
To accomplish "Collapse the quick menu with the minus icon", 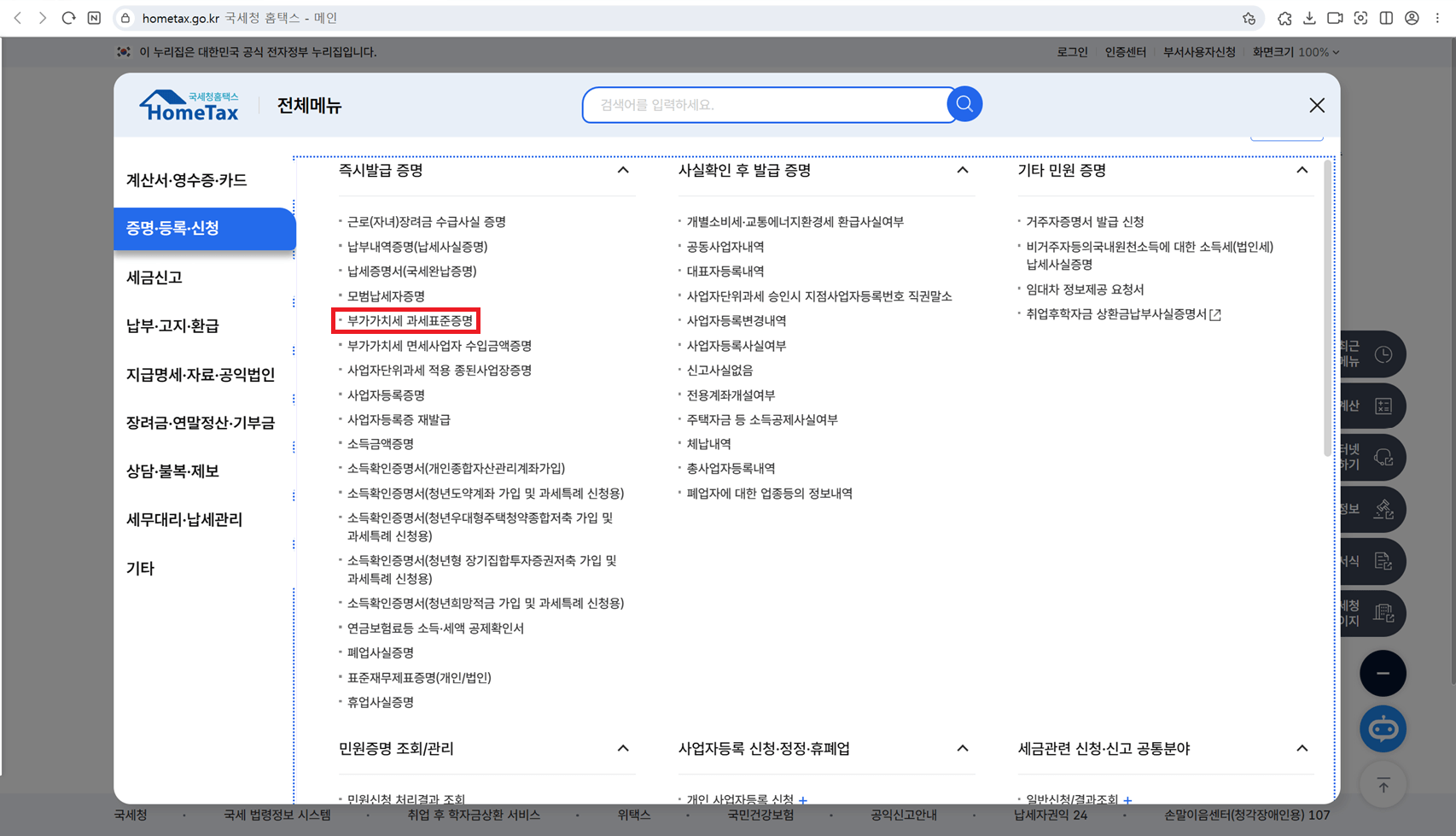I will pos(1383,673).
